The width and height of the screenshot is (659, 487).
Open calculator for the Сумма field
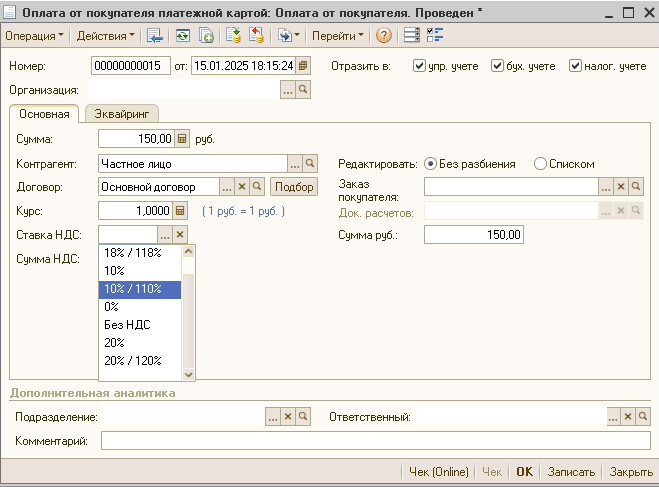pyautogui.click(x=181, y=139)
